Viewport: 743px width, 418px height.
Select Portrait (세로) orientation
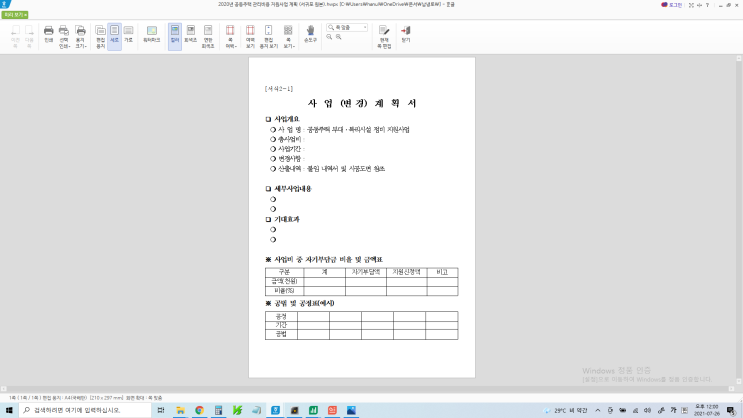[x=114, y=36]
